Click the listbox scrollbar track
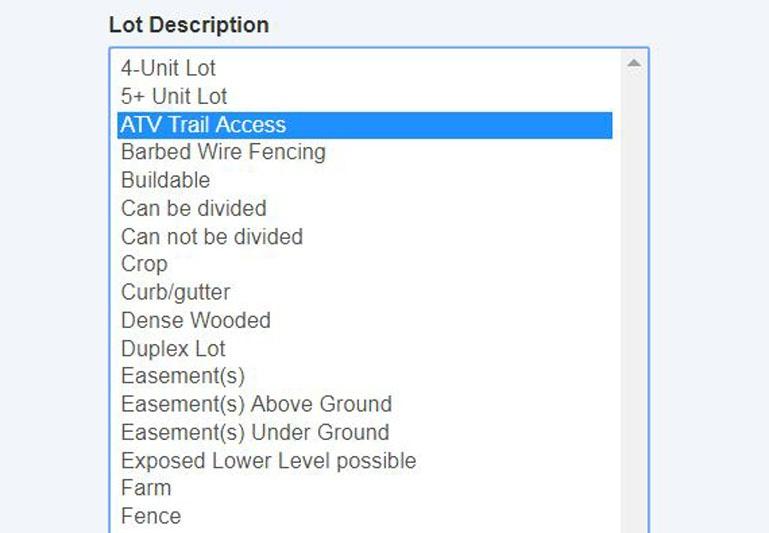Screen dimensions: 769x533 click(x=633, y=300)
